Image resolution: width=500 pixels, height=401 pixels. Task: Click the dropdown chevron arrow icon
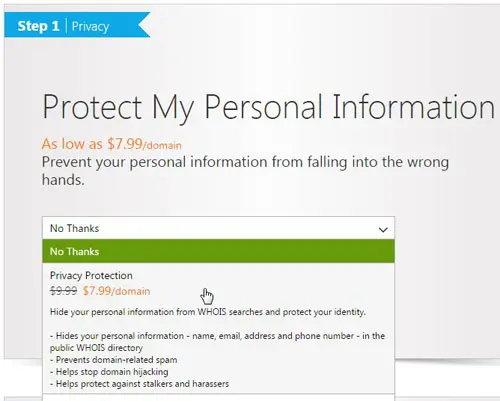[383, 230]
